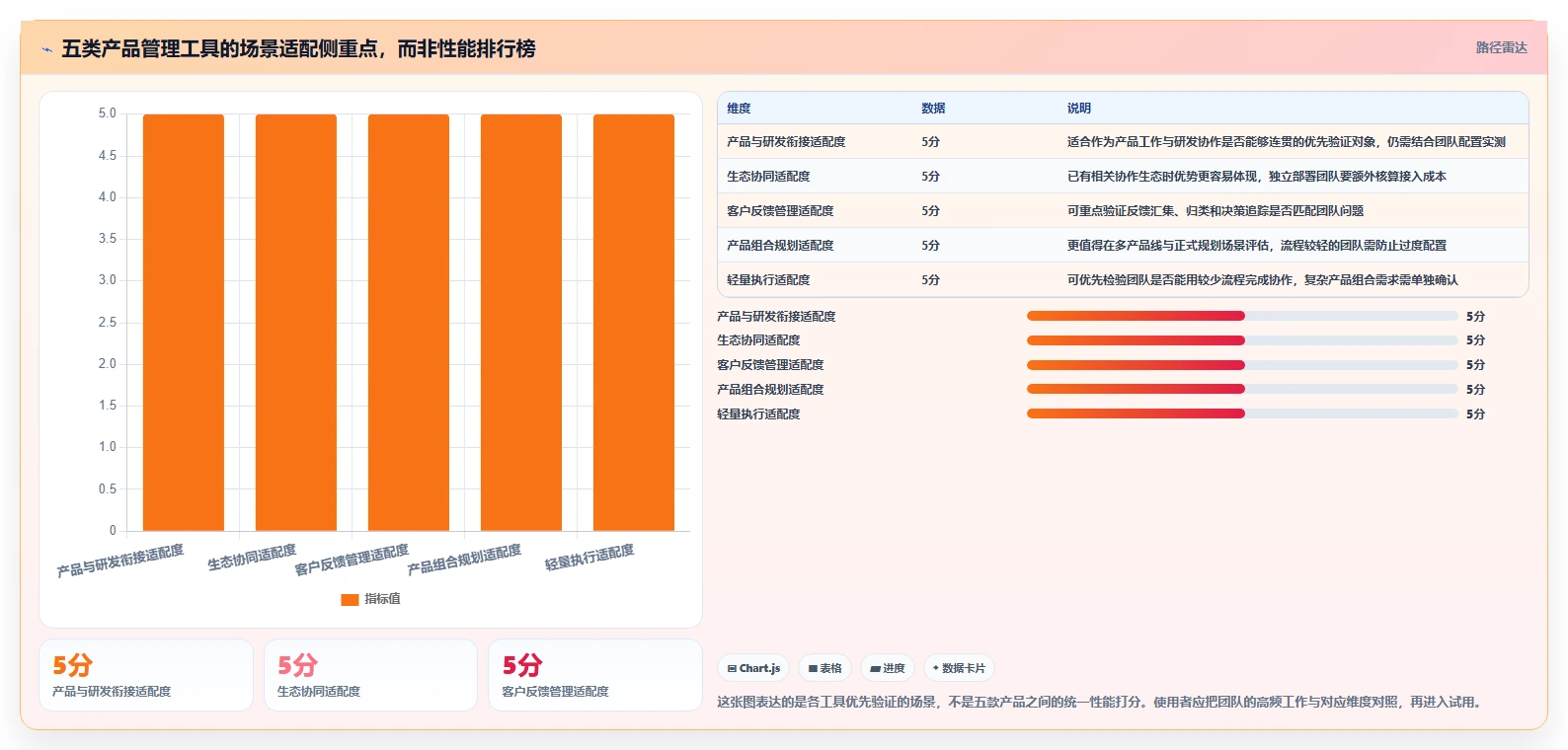Open the 5分 客户反馈管理适配度 data card
1568x750 pixels.
(595, 675)
